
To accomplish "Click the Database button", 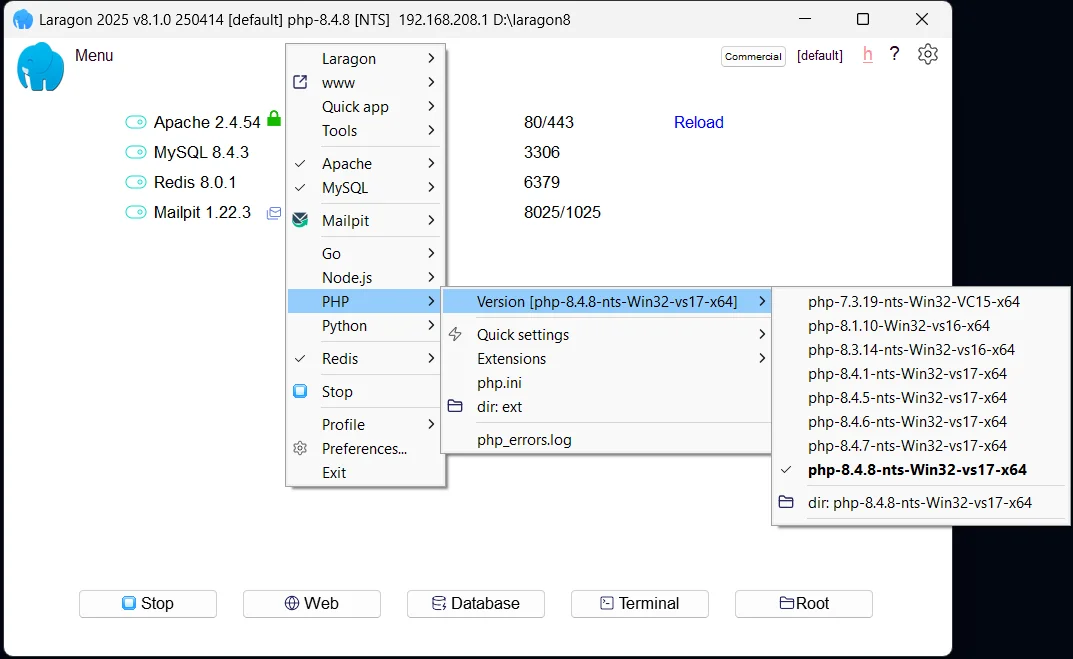I will pos(475,604).
